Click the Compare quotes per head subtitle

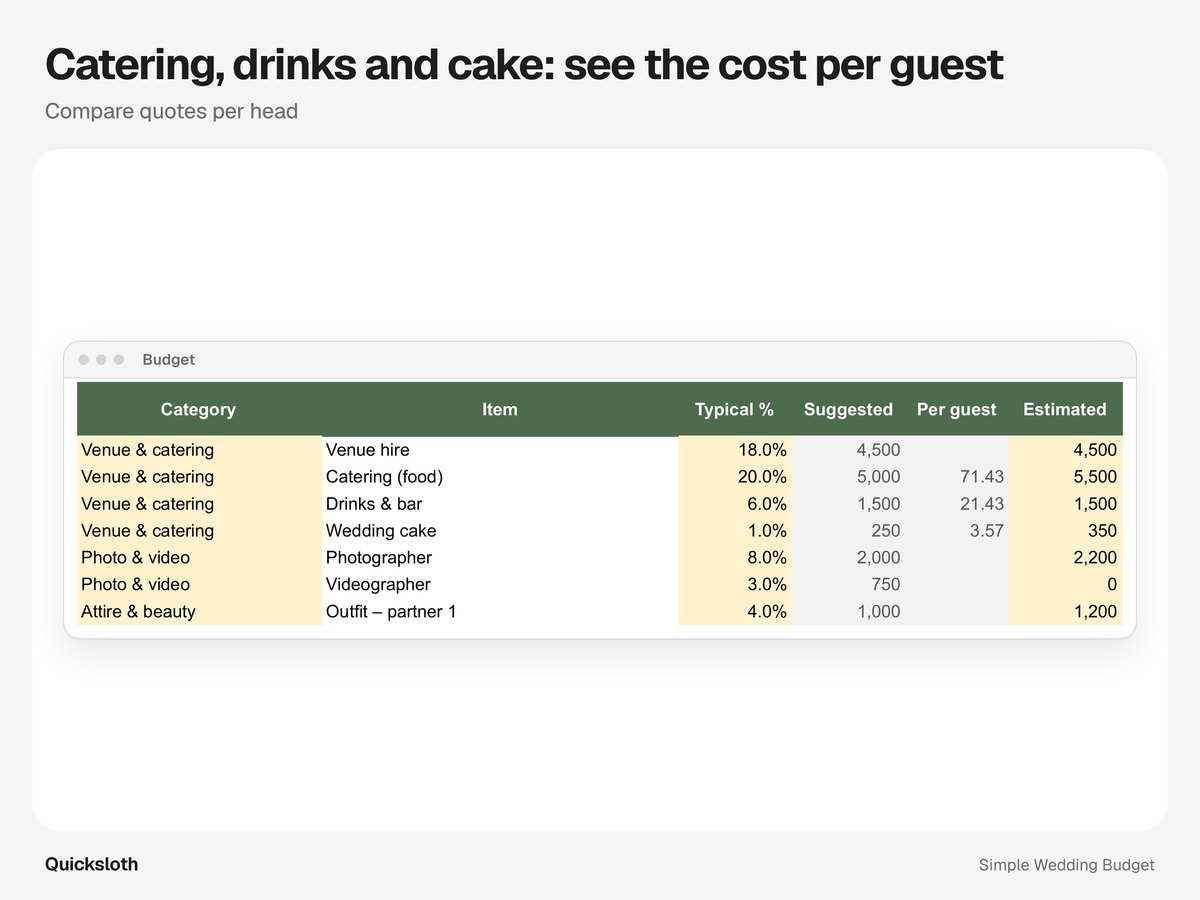tap(171, 111)
